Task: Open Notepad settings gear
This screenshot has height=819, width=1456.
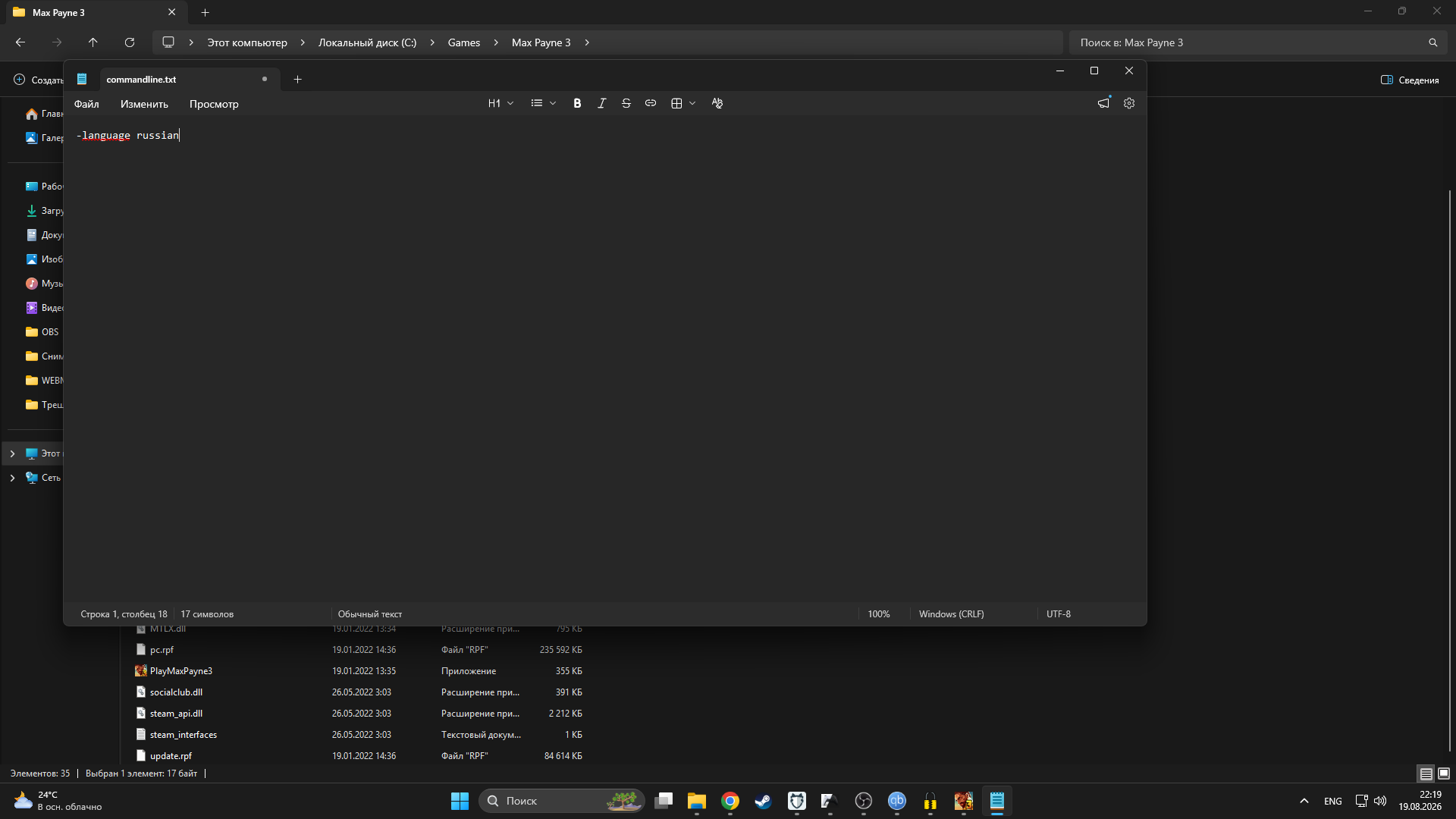Action: [1128, 103]
